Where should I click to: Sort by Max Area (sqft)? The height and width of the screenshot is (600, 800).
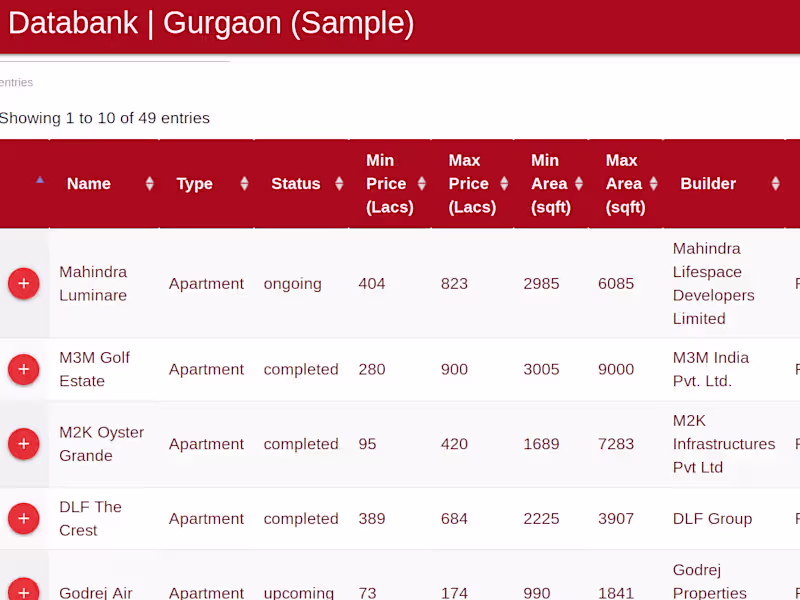click(626, 184)
